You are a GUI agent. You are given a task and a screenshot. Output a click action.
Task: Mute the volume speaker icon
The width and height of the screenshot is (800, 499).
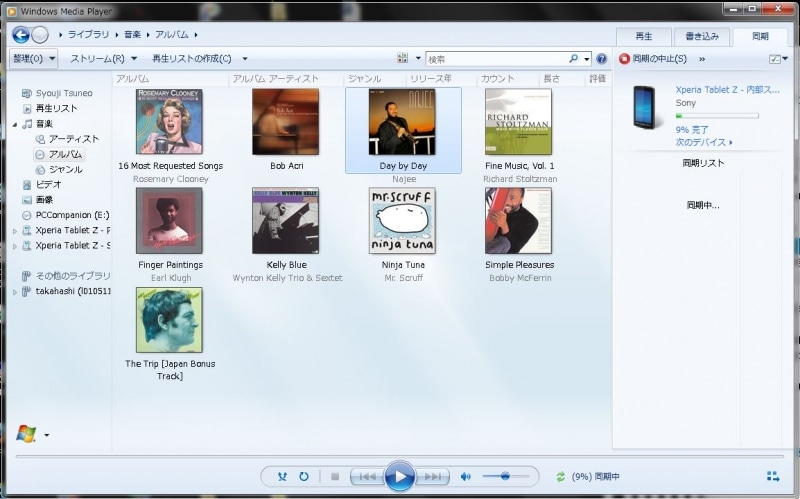[465, 477]
